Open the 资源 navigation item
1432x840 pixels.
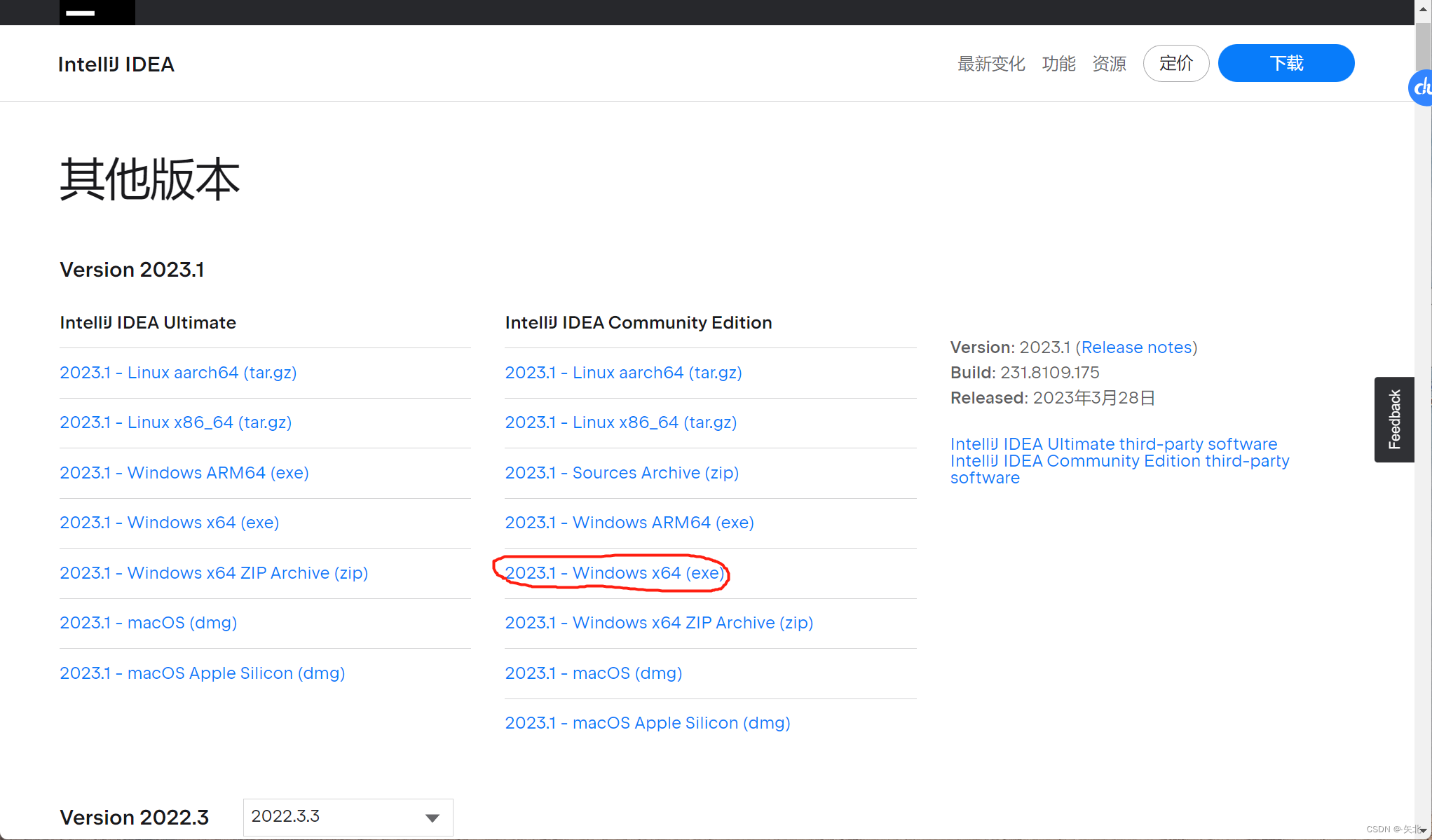pyautogui.click(x=1109, y=64)
